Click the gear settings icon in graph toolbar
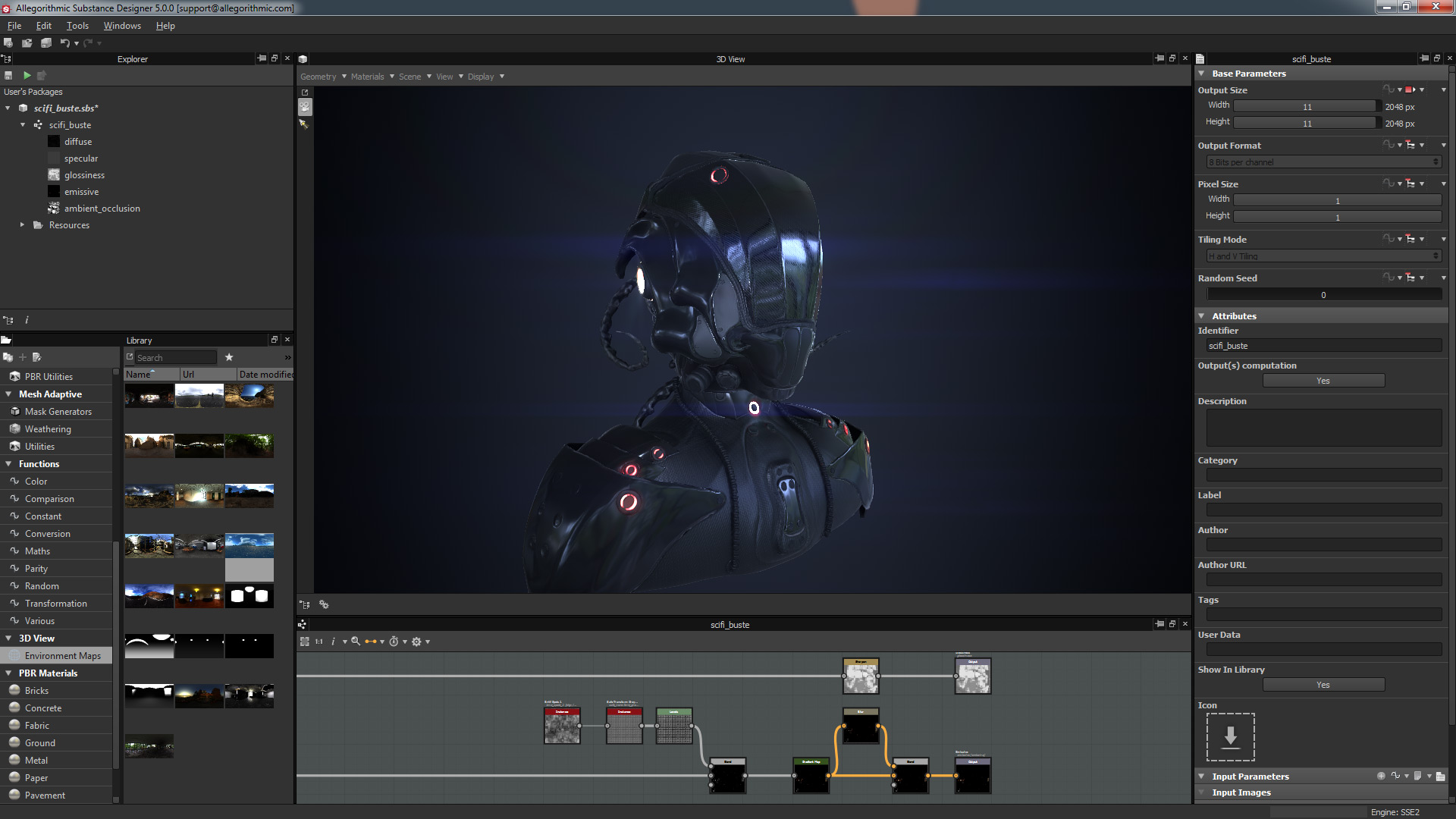This screenshot has height=819, width=1456. [x=418, y=641]
